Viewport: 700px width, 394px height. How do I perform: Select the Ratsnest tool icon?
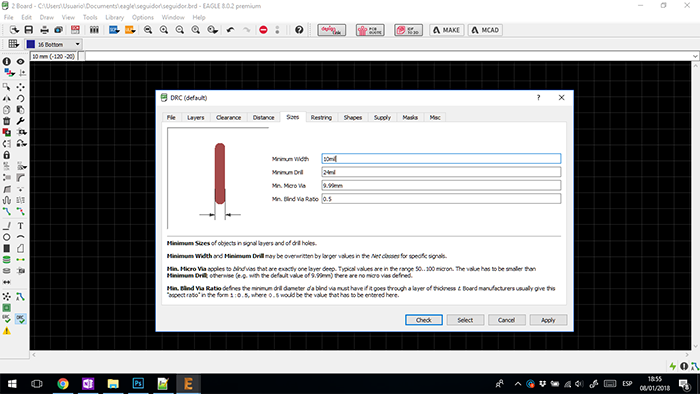(x=7, y=297)
